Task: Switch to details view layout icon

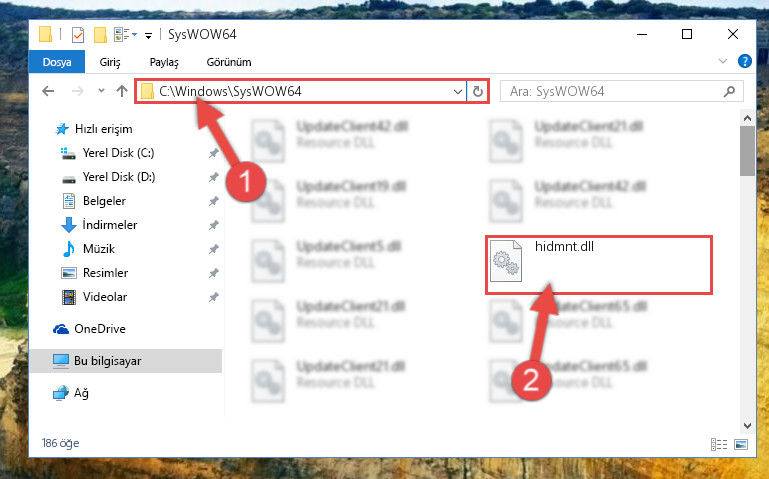Action: (x=719, y=444)
